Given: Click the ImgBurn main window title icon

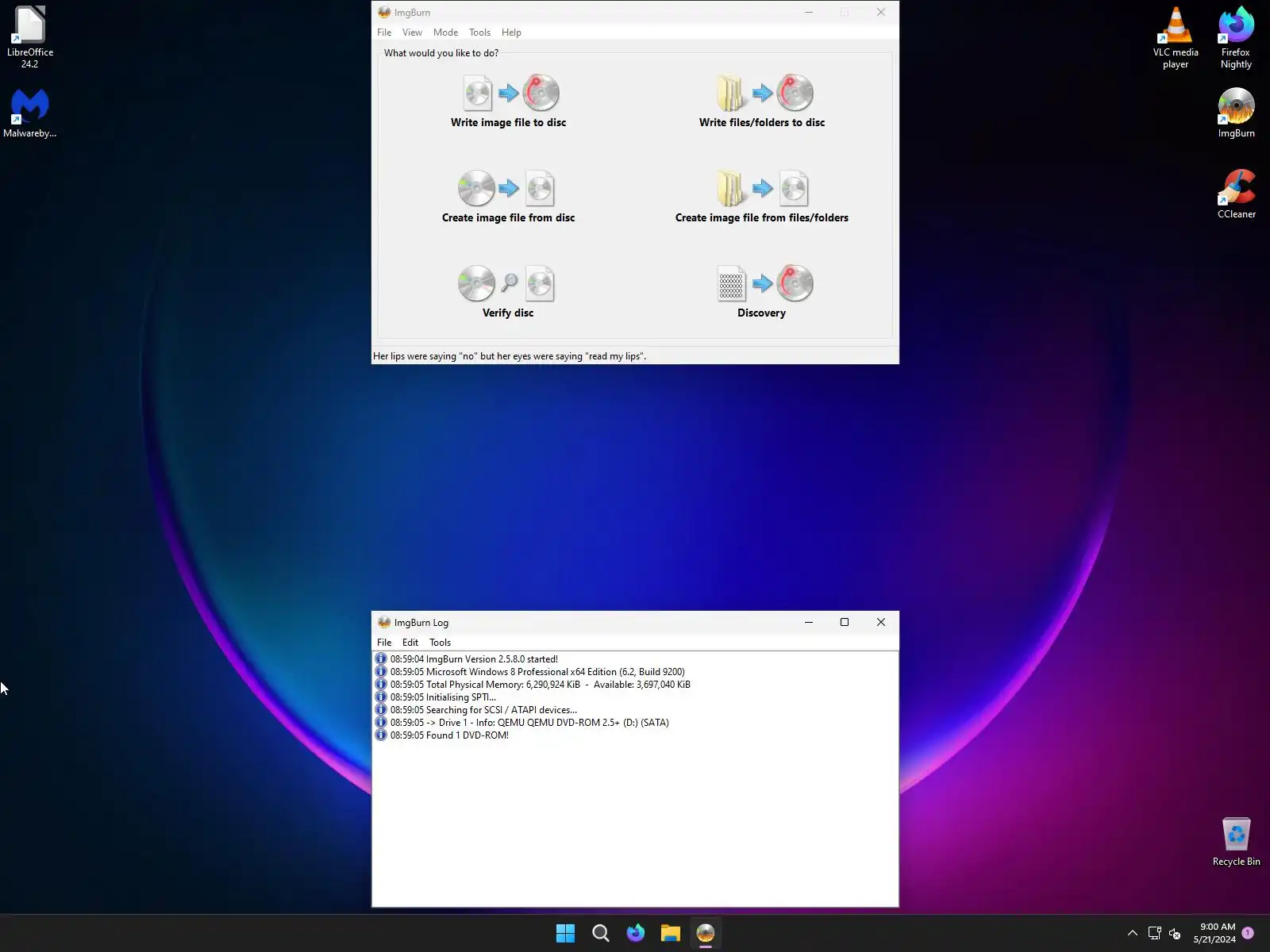Looking at the screenshot, I should click(384, 12).
